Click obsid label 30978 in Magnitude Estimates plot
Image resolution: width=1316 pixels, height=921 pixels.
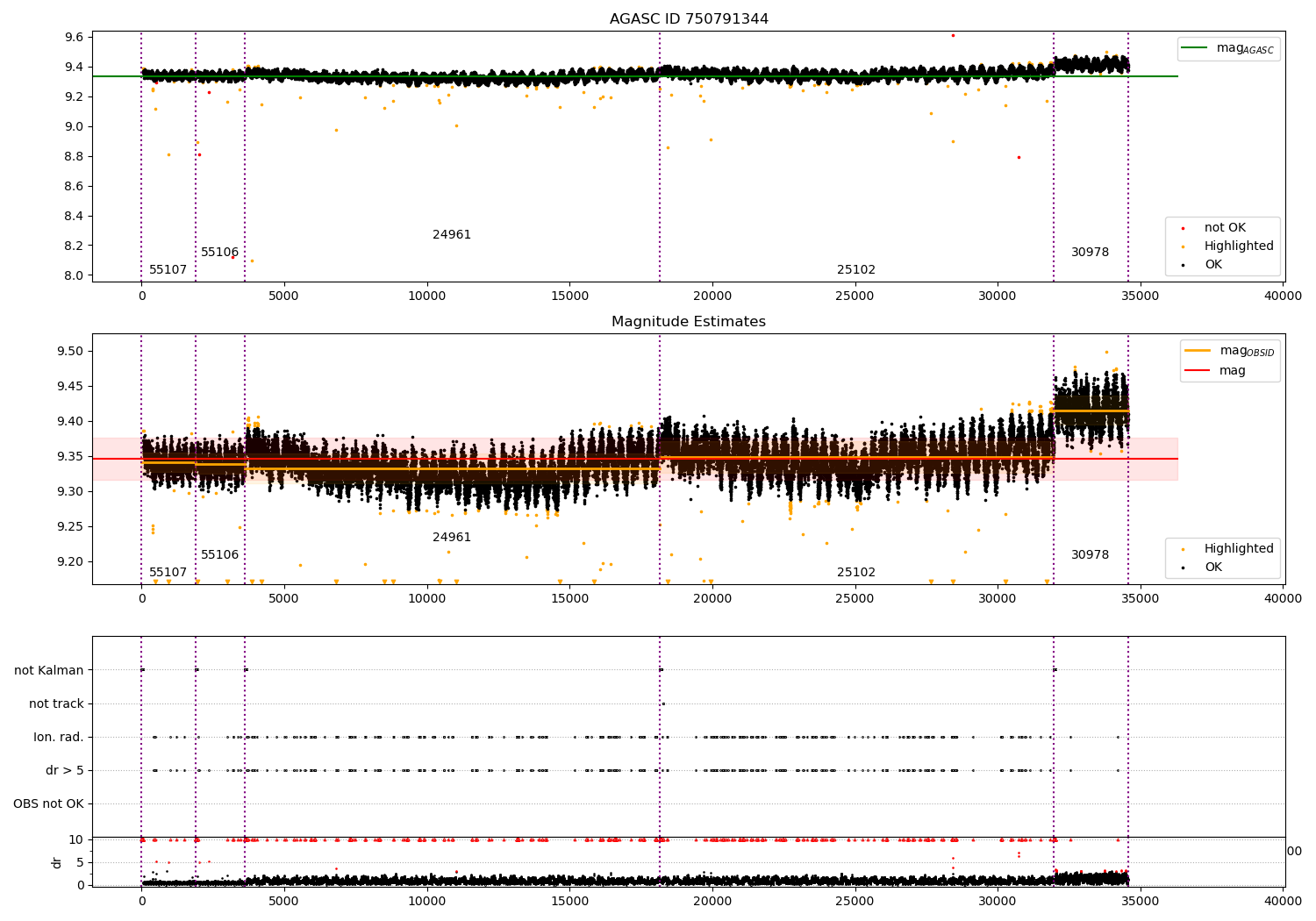click(1091, 555)
